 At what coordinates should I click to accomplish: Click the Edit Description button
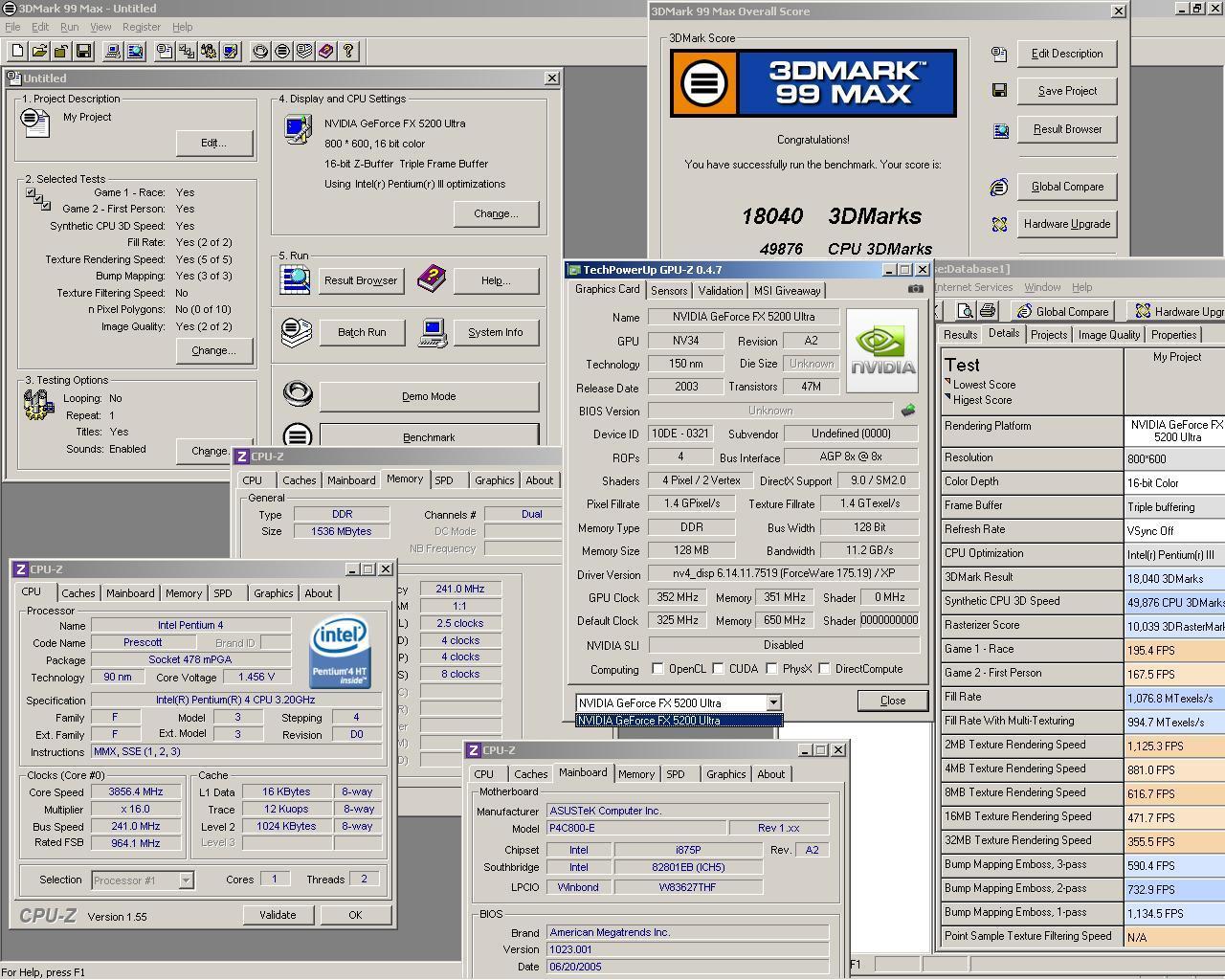[1067, 54]
